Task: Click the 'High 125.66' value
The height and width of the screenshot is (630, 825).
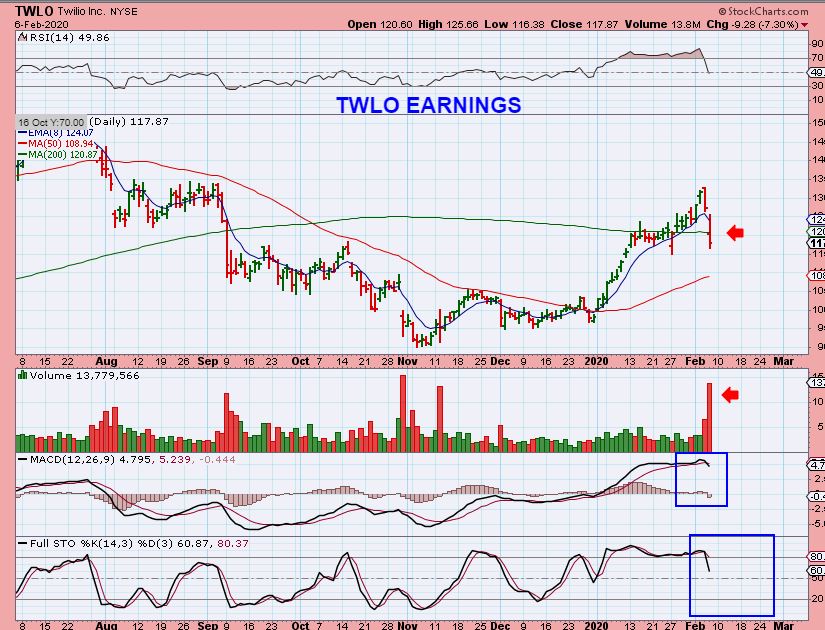Action: click(x=448, y=24)
